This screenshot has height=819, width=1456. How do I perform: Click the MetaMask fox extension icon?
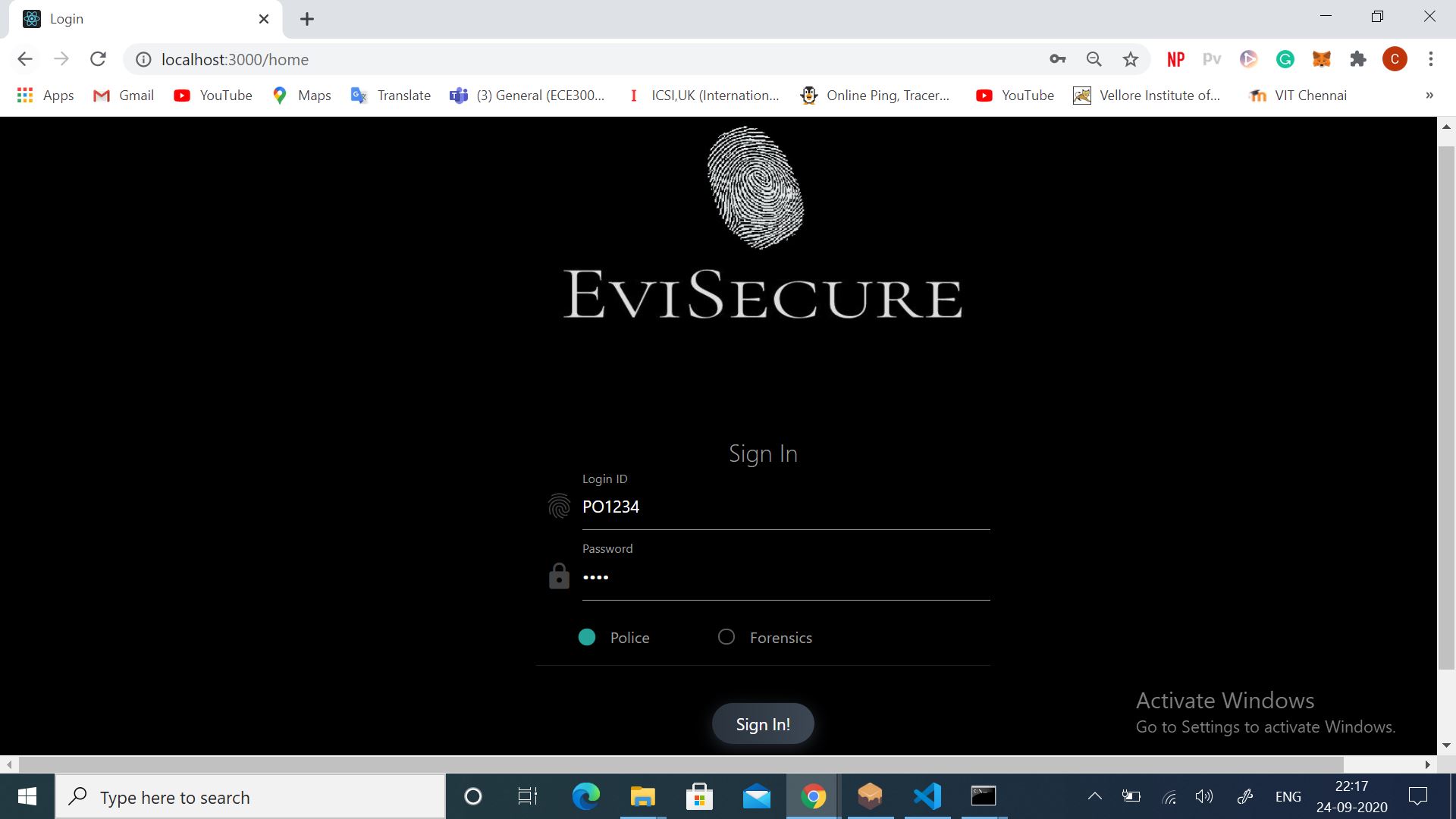click(1321, 59)
